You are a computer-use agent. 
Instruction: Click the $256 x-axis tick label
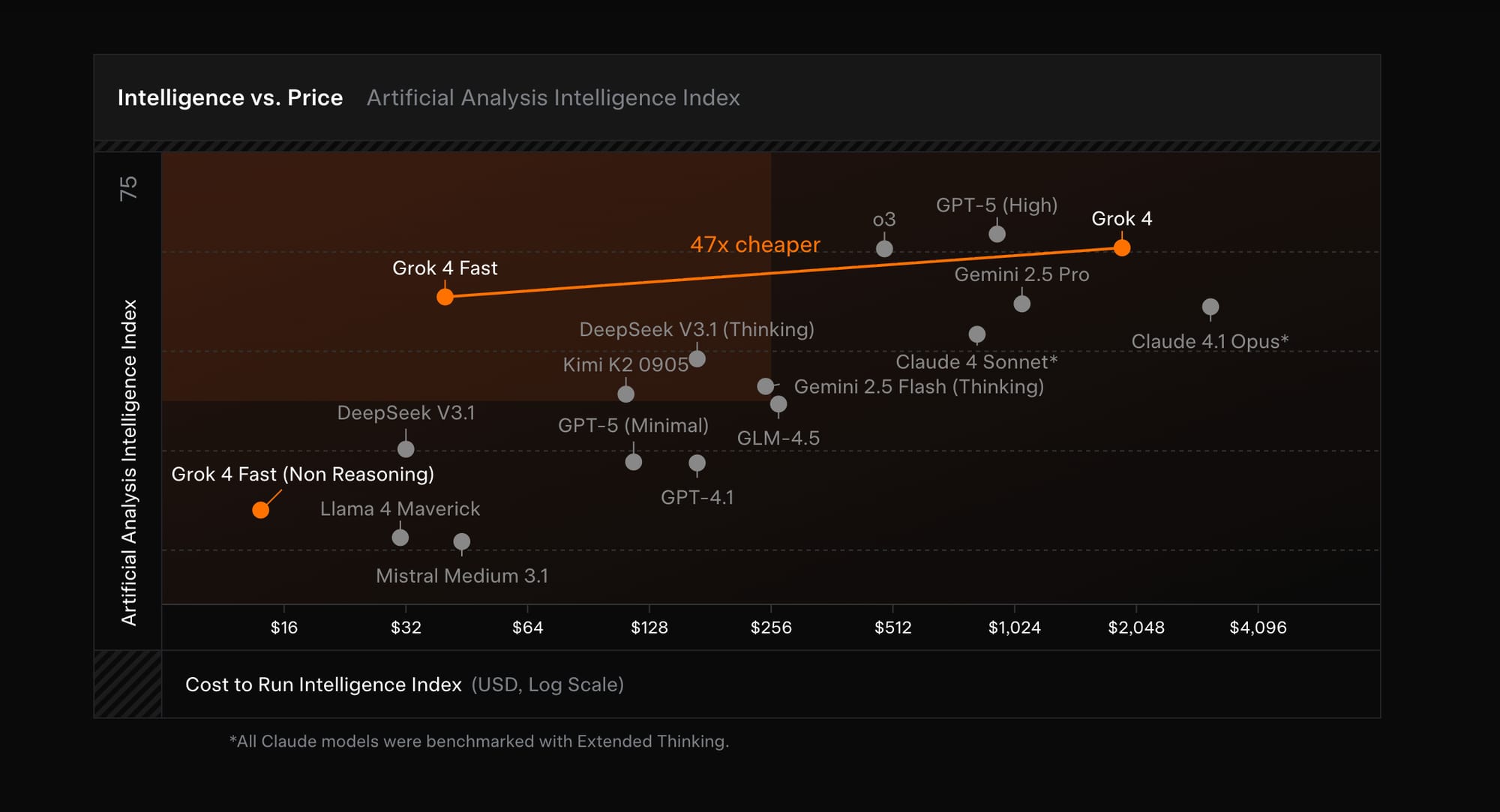point(771,628)
